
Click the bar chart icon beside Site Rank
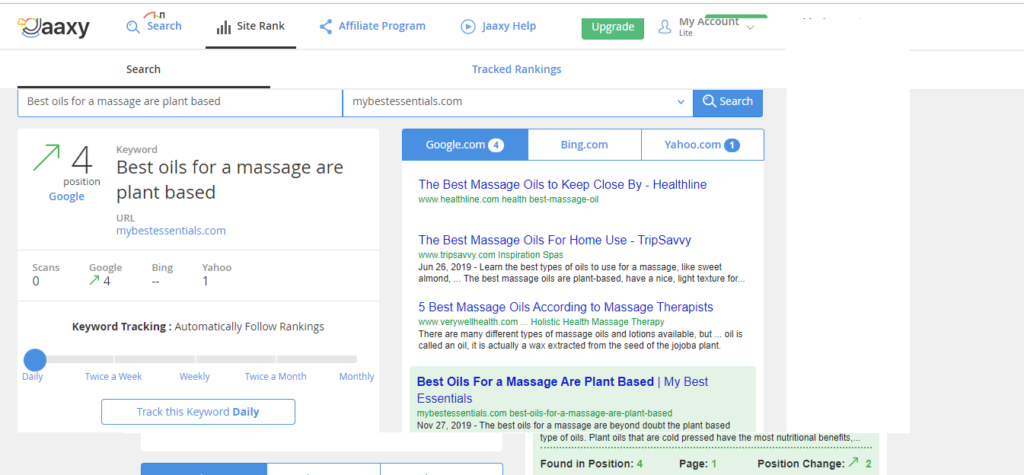click(x=223, y=27)
